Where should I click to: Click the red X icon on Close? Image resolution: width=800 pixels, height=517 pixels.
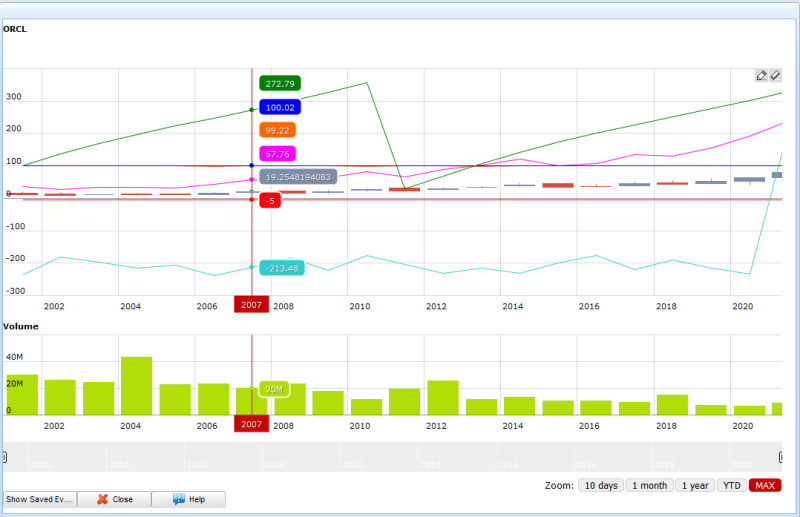pos(102,499)
